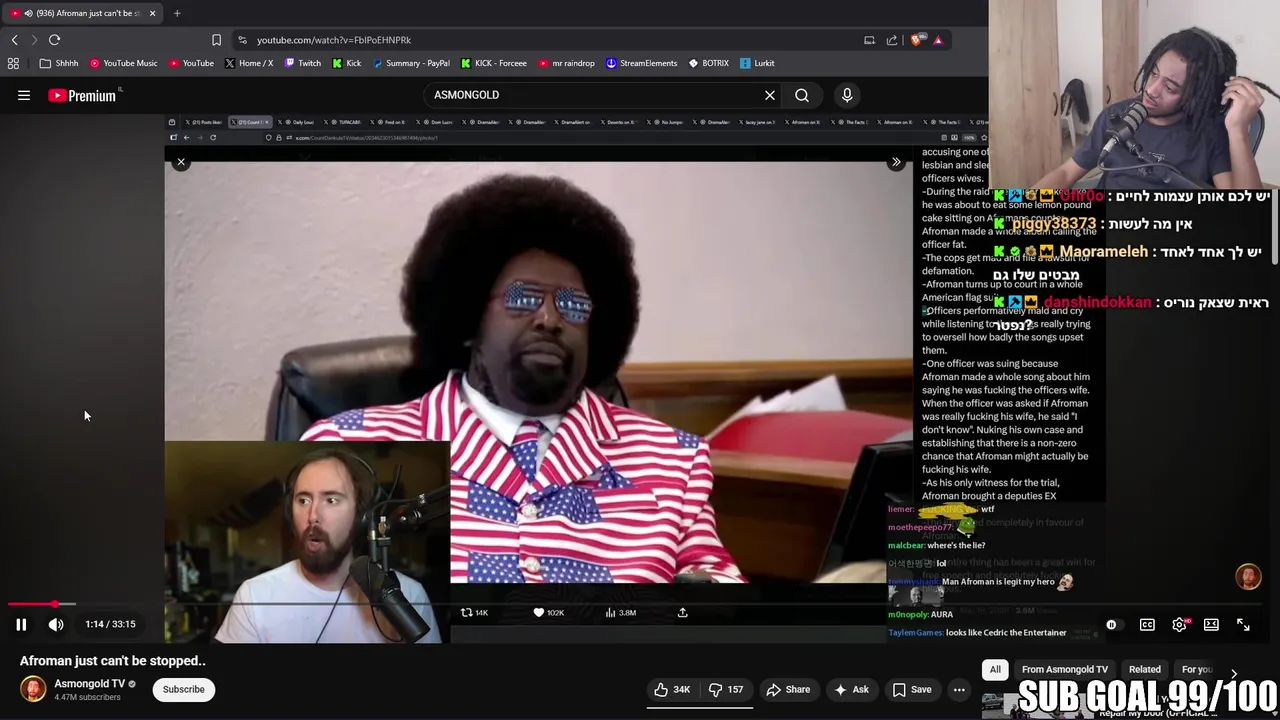Mute the video with the speaker icon
The height and width of the screenshot is (720, 1280).
(56, 624)
